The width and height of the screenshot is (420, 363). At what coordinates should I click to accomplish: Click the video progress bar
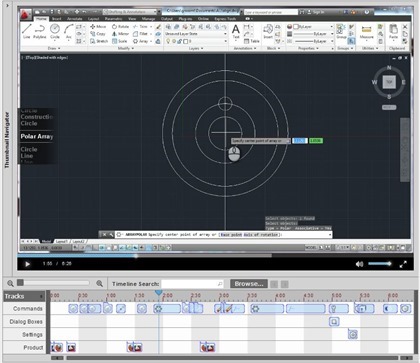click(215, 256)
